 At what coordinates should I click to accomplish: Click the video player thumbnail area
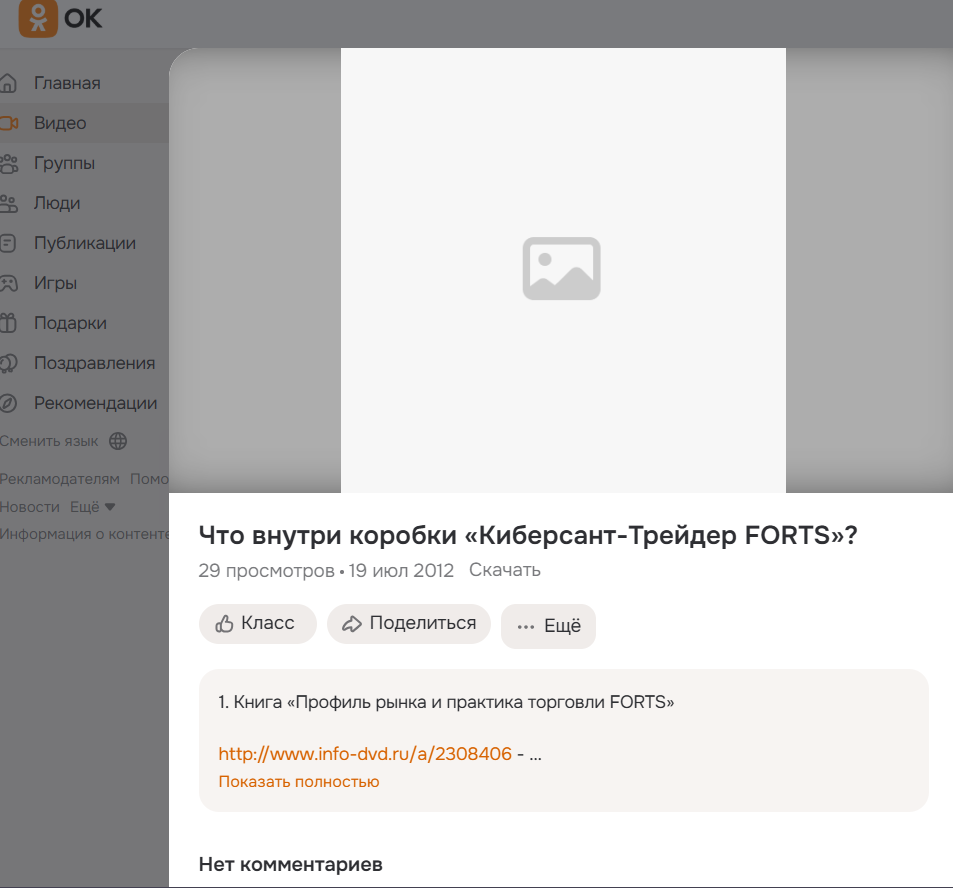coord(563,270)
